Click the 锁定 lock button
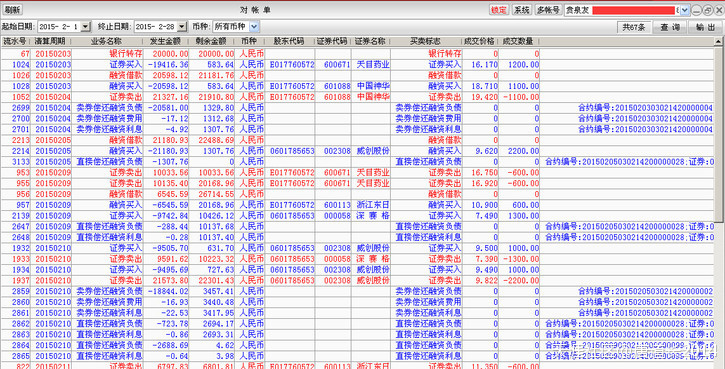 click(499, 10)
